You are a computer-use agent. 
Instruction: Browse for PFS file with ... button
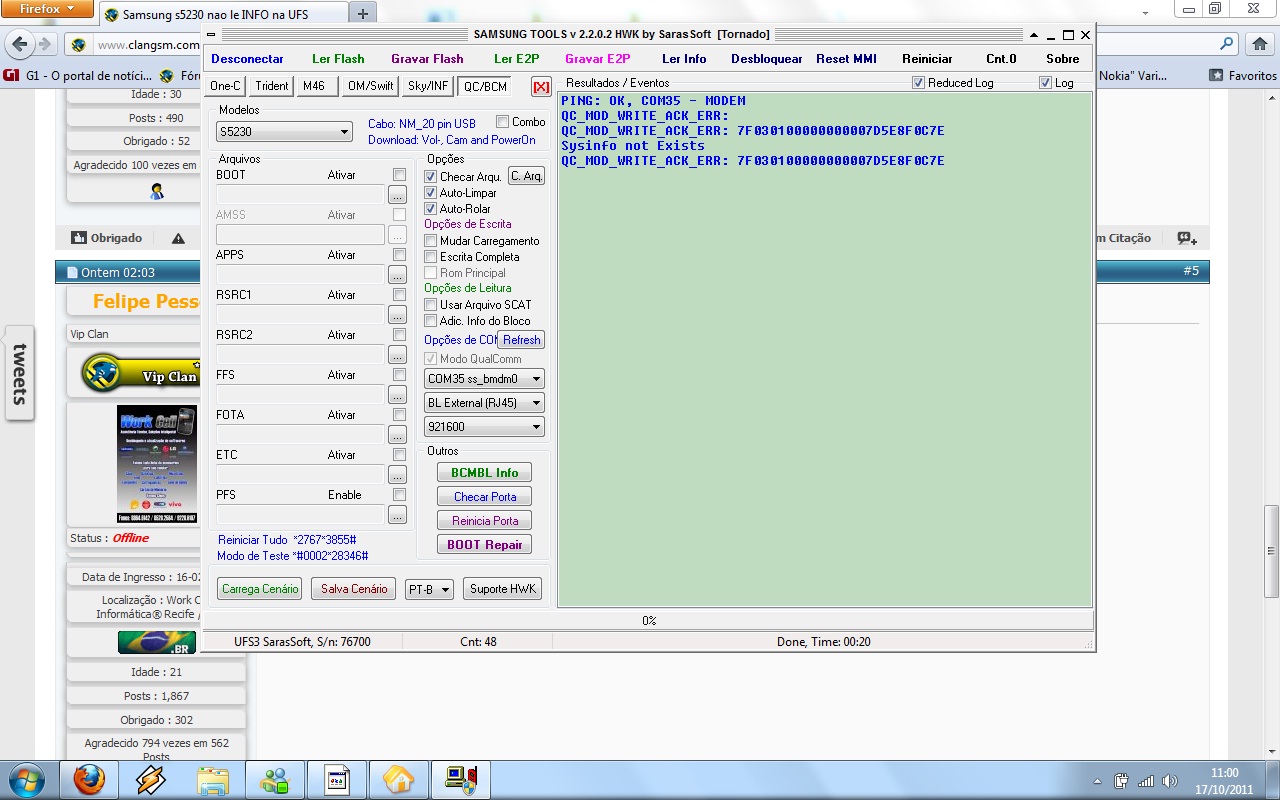click(x=397, y=515)
